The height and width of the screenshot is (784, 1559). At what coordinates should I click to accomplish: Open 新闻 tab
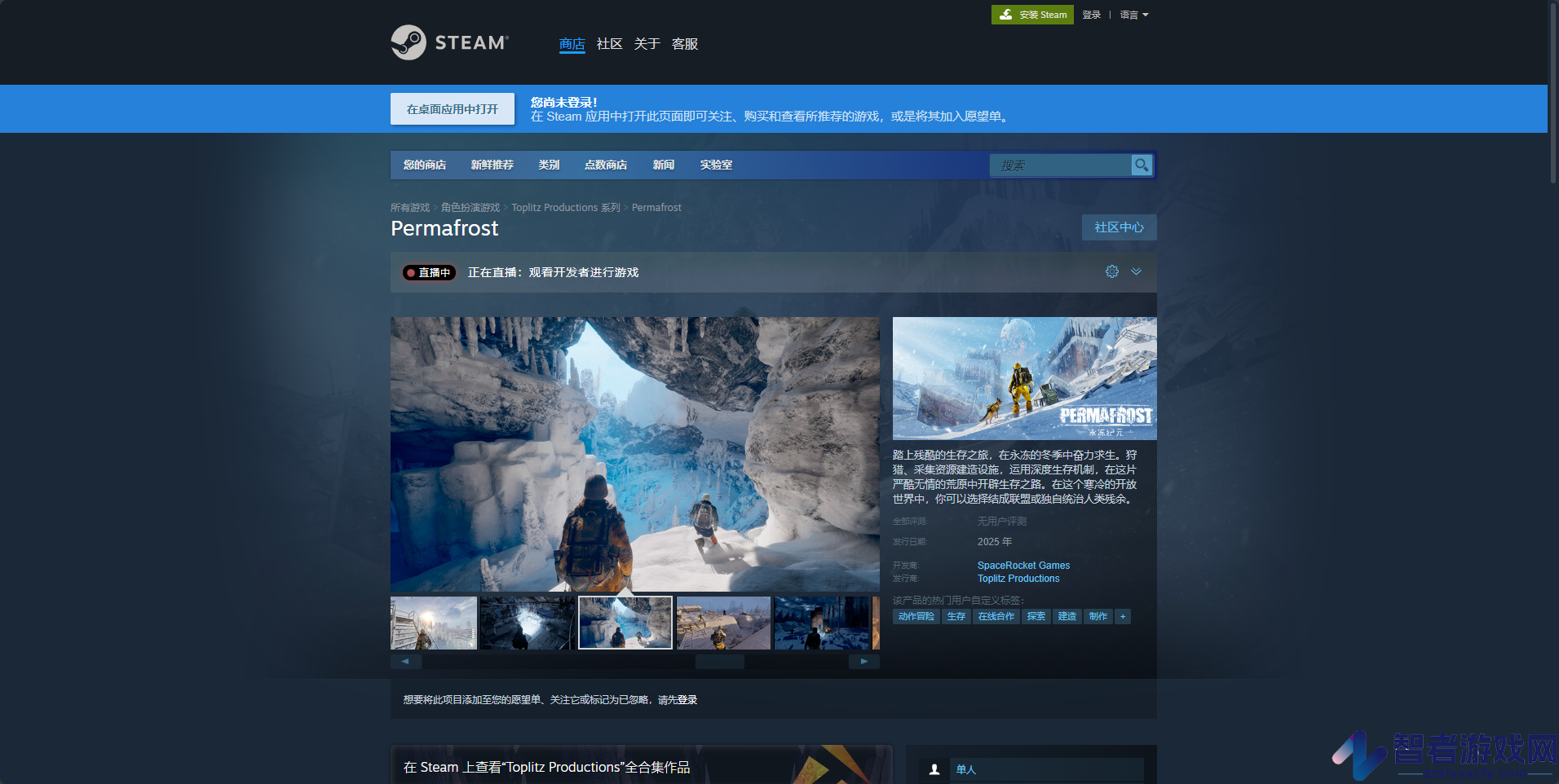coord(664,165)
